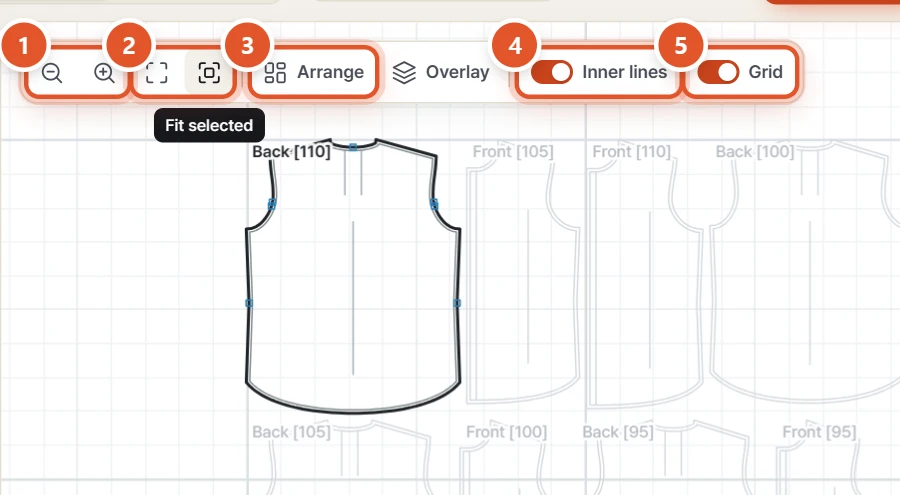Click the zoom in magnifier icon
This screenshot has height=495, width=900.
point(104,73)
